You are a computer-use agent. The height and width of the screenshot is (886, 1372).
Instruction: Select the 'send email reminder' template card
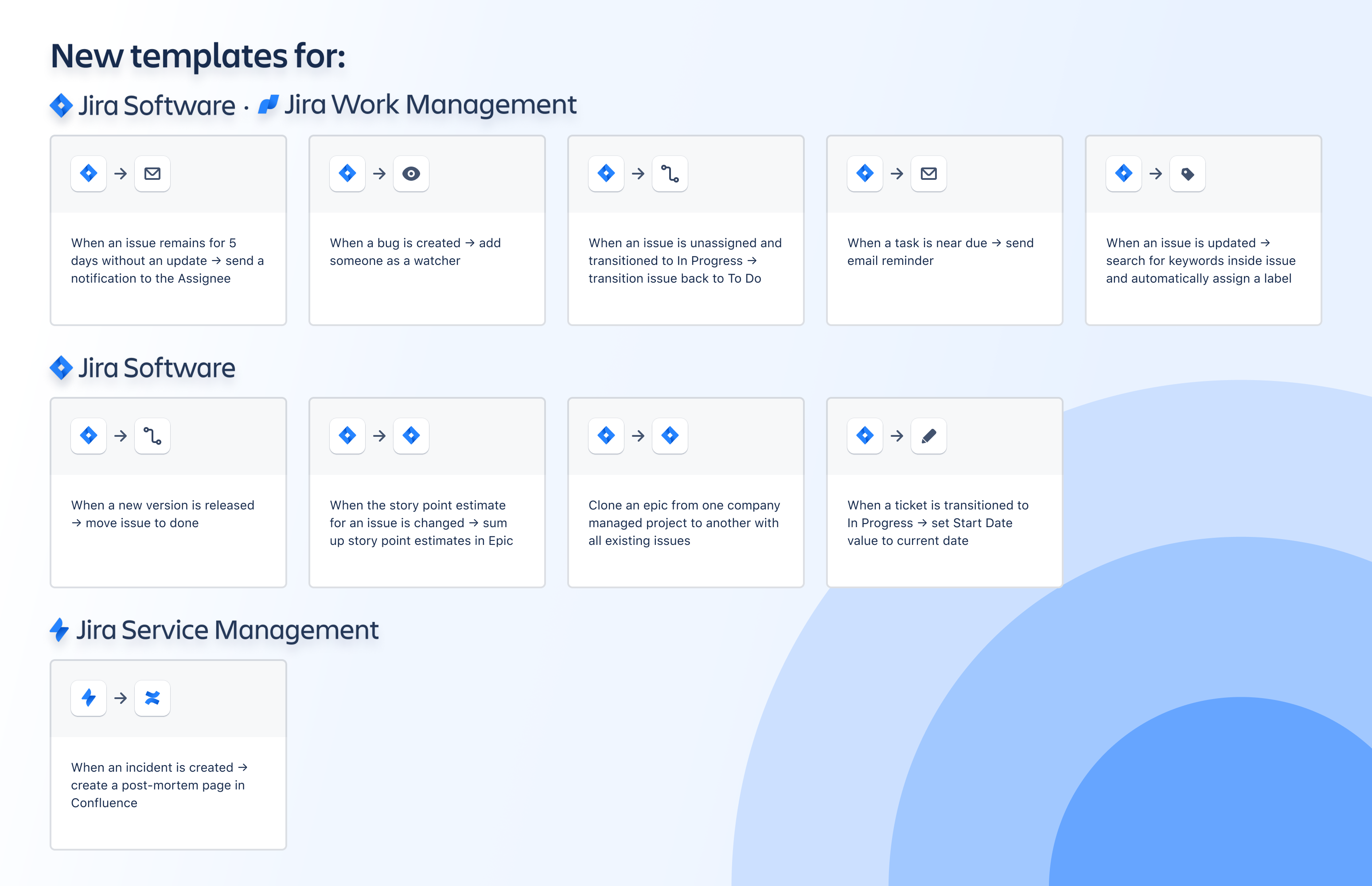click(944, 230)
